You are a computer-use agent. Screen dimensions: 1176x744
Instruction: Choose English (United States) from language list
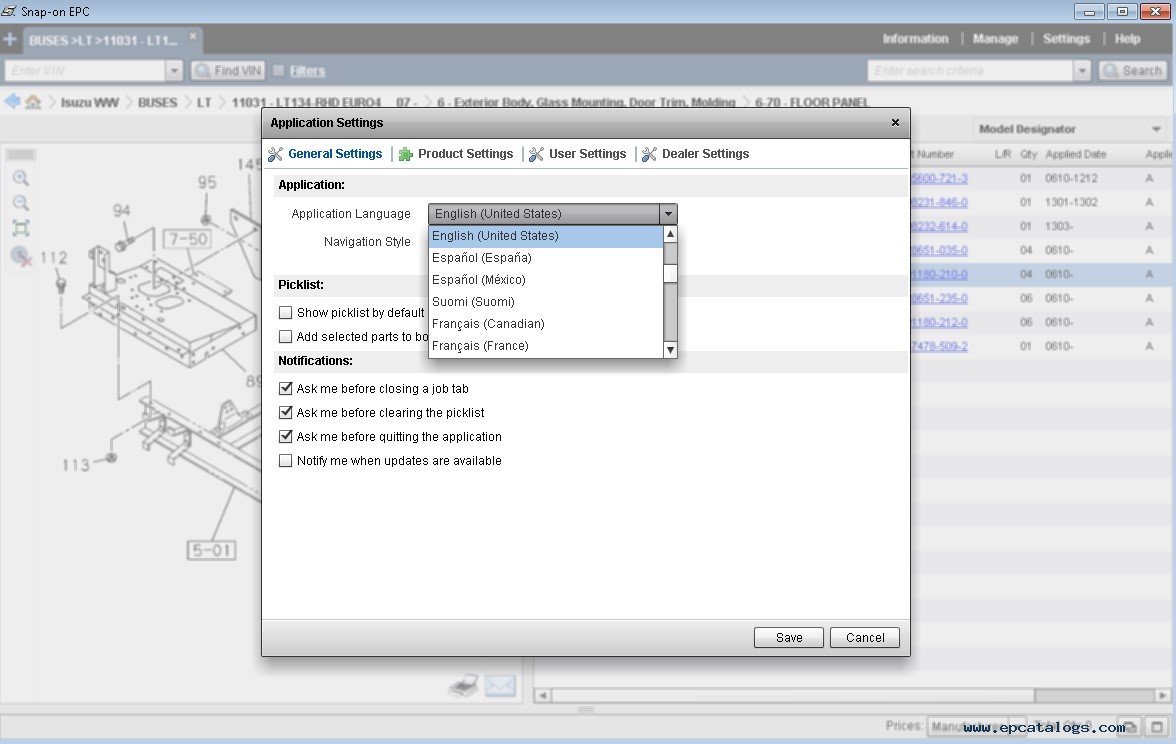(546, 236)
